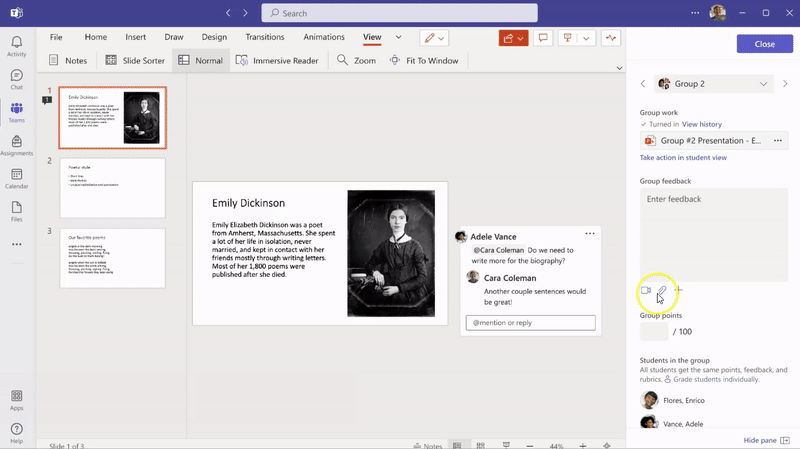Record video feedback camera icon
Viewport: 800px width, 449px height.
click(646, 290)
